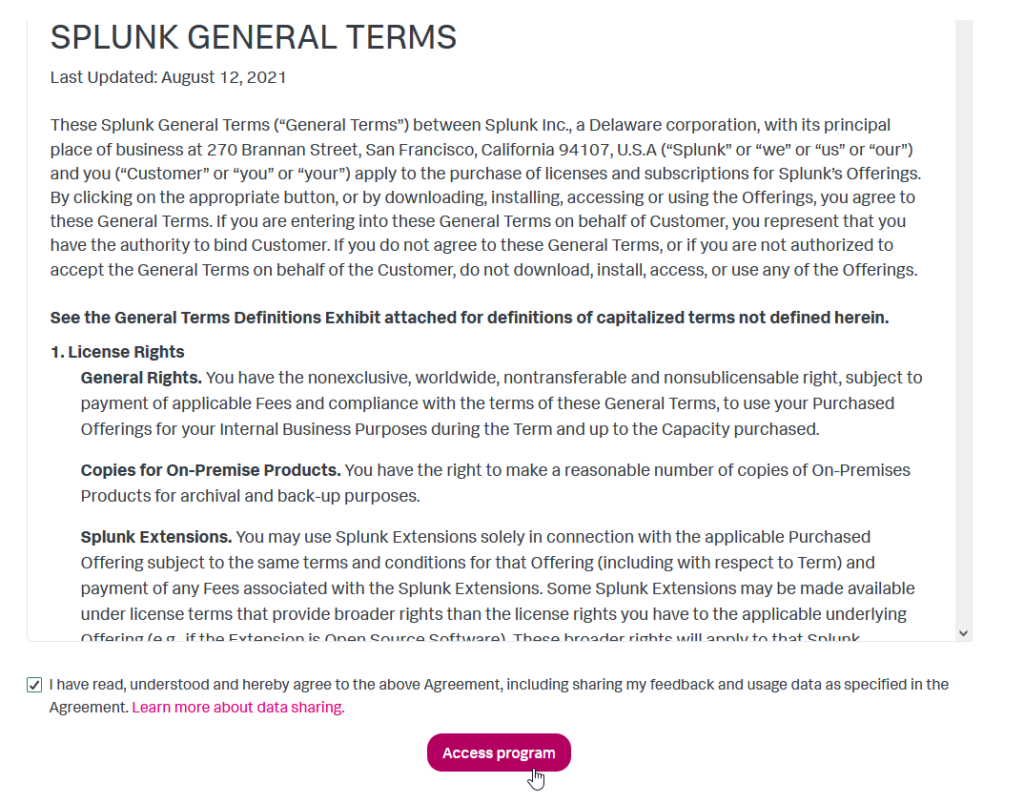Select the 'SPLUNK GENERAL TERMS' heading text
The width and height of the screenshot is (1024, 804).
[x=253, y=37]
